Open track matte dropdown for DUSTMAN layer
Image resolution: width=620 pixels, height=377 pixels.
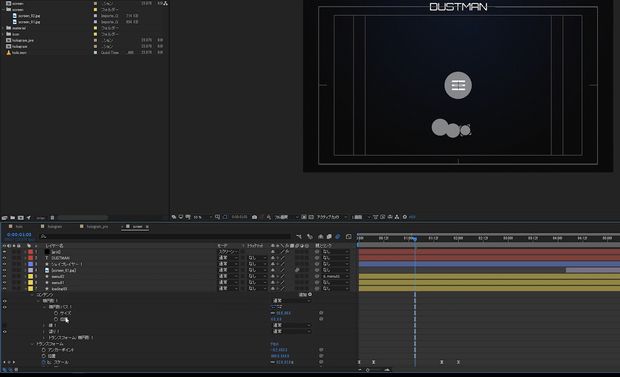pos(257,258)
